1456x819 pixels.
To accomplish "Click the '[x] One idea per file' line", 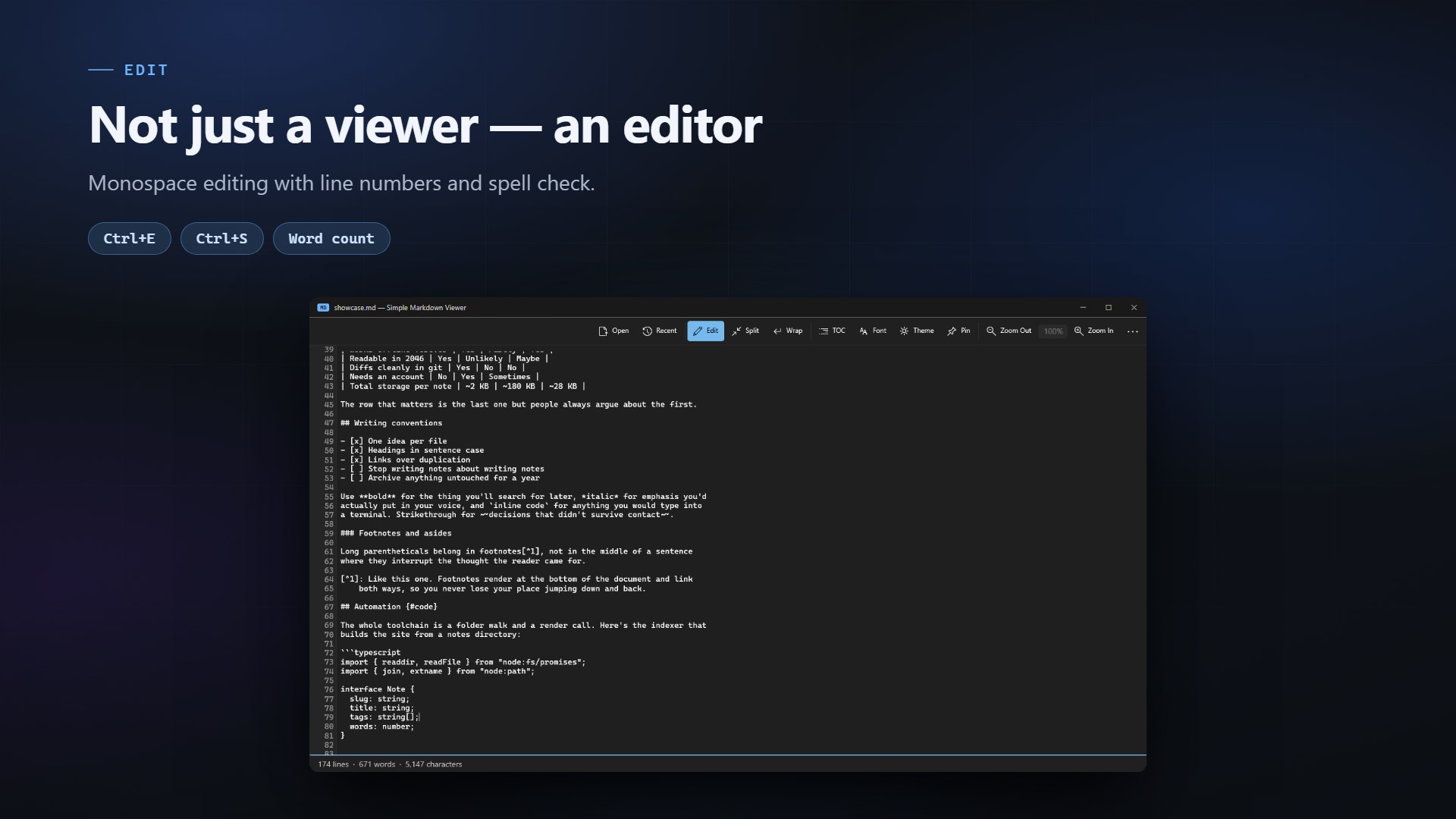I will (x=394, y=441).
